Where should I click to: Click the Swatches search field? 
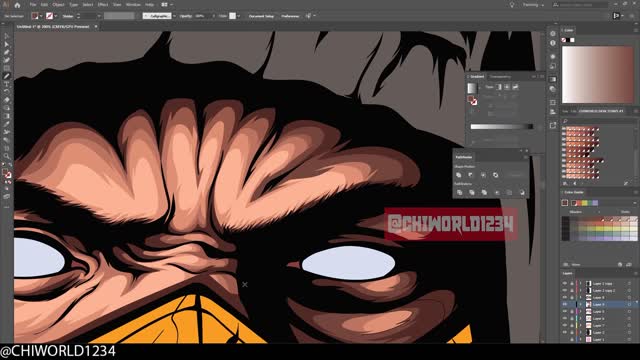pyautogui.click(x=599, y=121)
